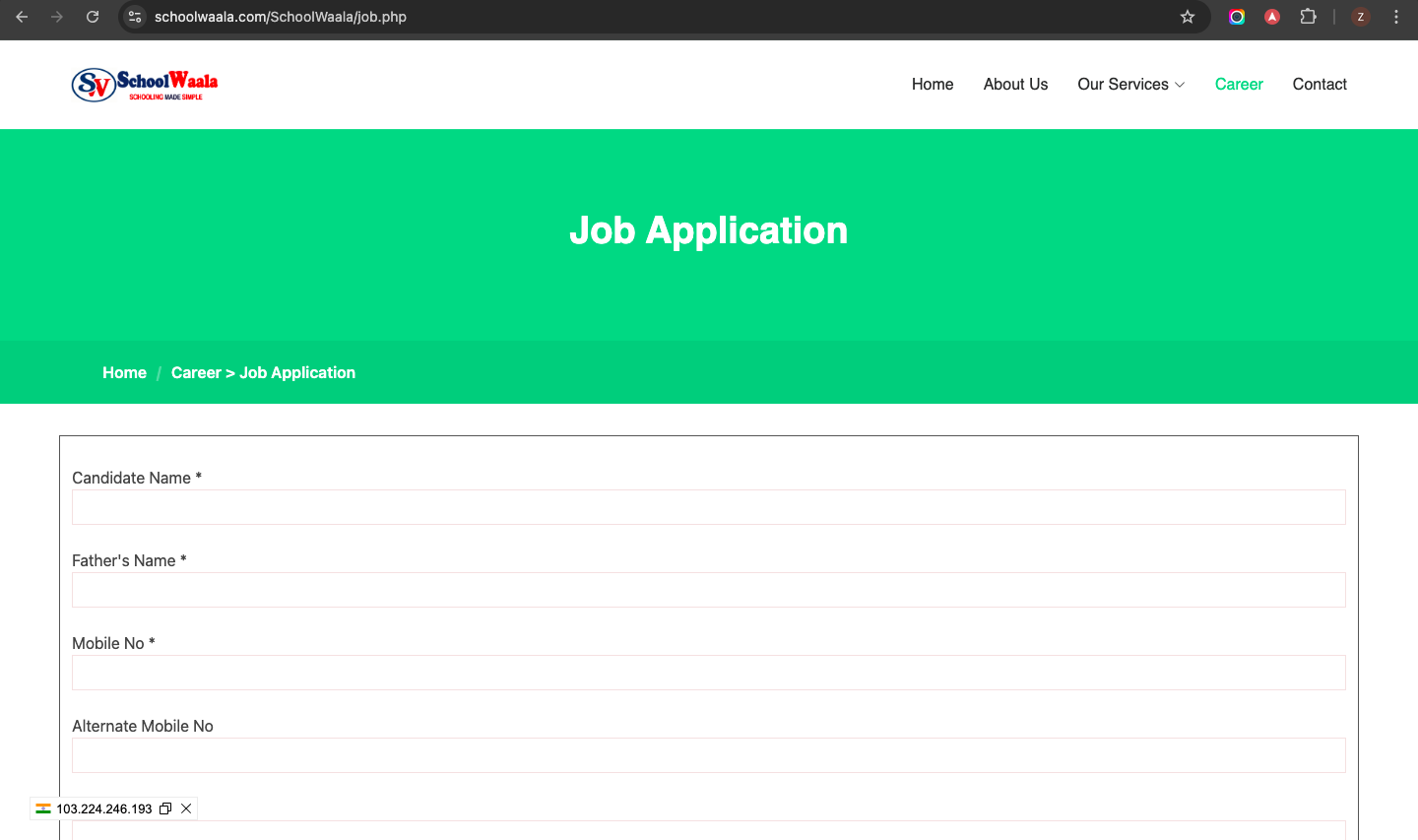Open the browser extensions puzzle icon
1418x840 pixels.
click(x=1308, y=17)
